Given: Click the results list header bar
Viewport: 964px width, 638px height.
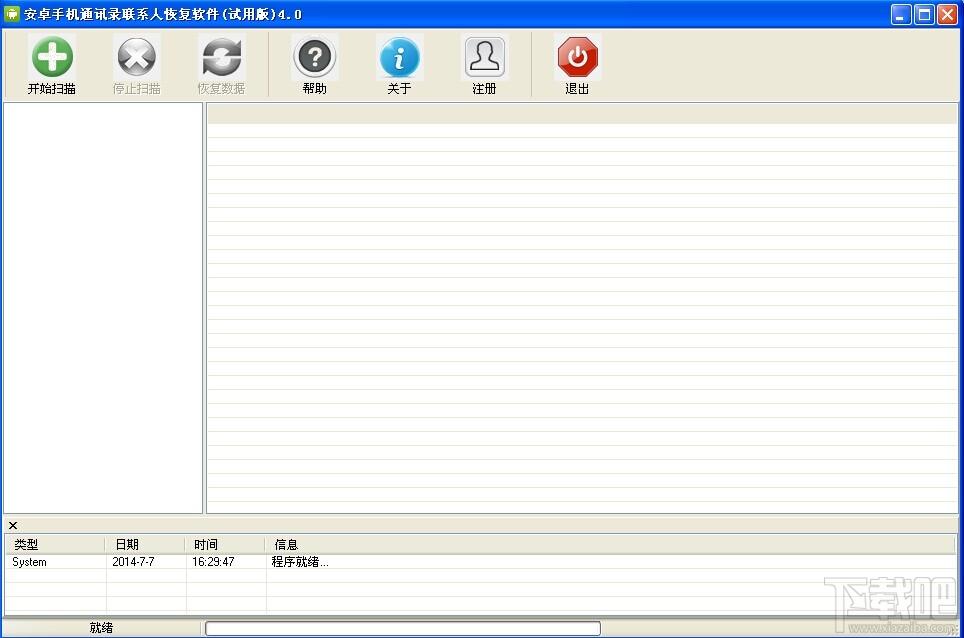Looking at the screenshot, I should coord(582,114).
